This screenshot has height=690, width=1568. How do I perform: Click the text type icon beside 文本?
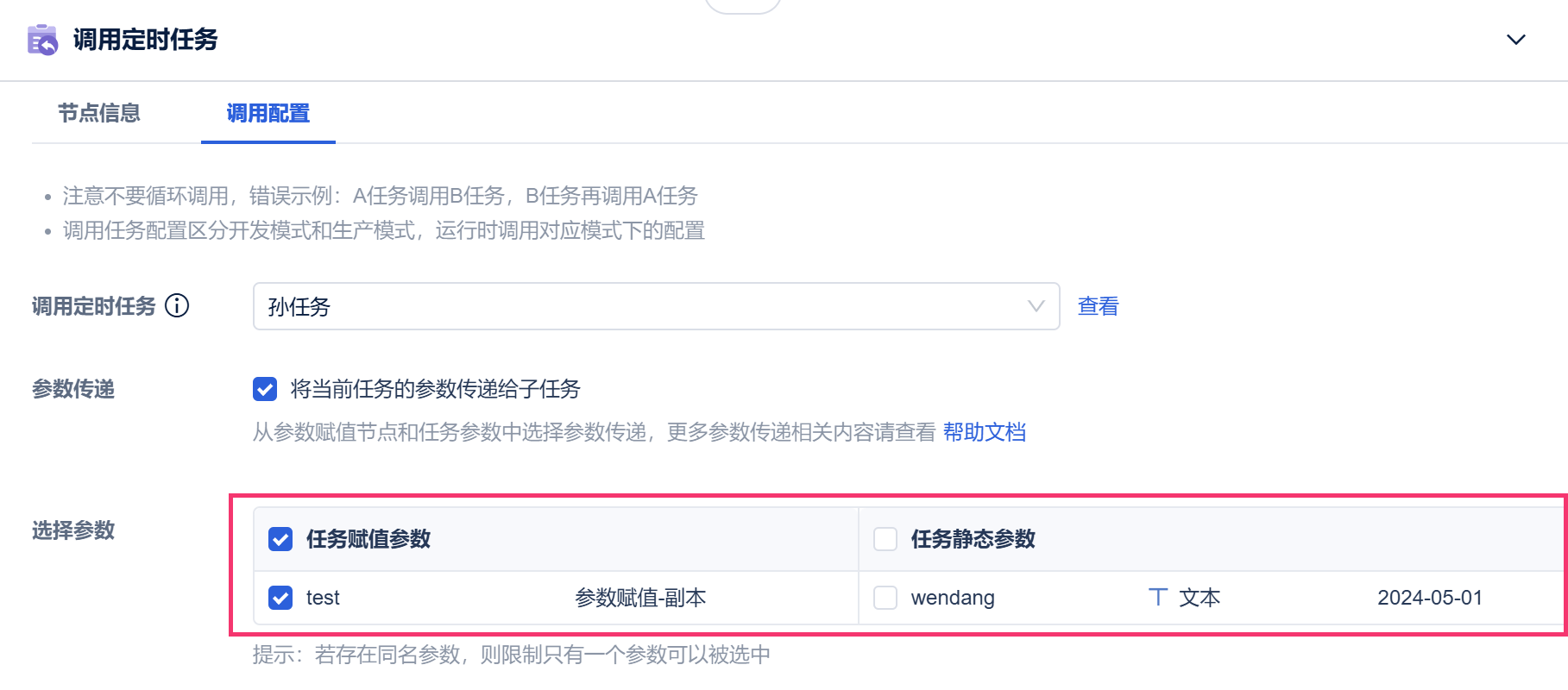click(1158, 597)
